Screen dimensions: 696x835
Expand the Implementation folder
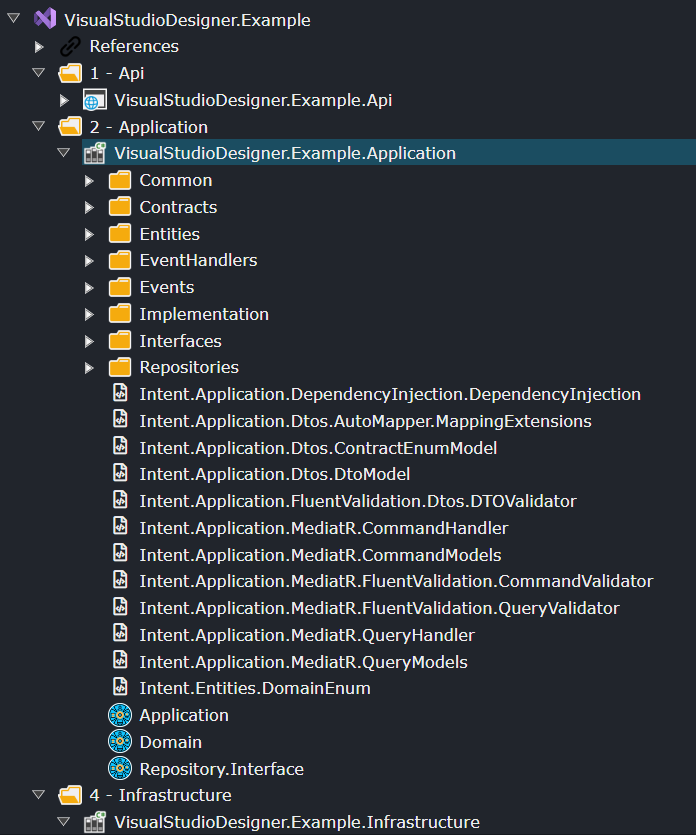coord(89,315)
